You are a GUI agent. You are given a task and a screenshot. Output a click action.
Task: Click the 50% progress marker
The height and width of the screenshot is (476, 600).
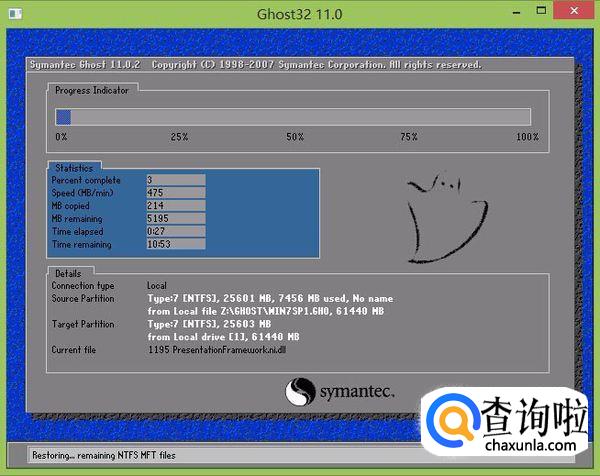coord(295,137)
